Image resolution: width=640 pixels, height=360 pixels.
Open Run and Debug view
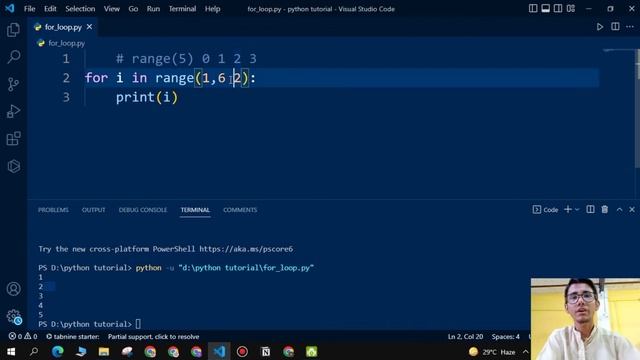point(13,111)
